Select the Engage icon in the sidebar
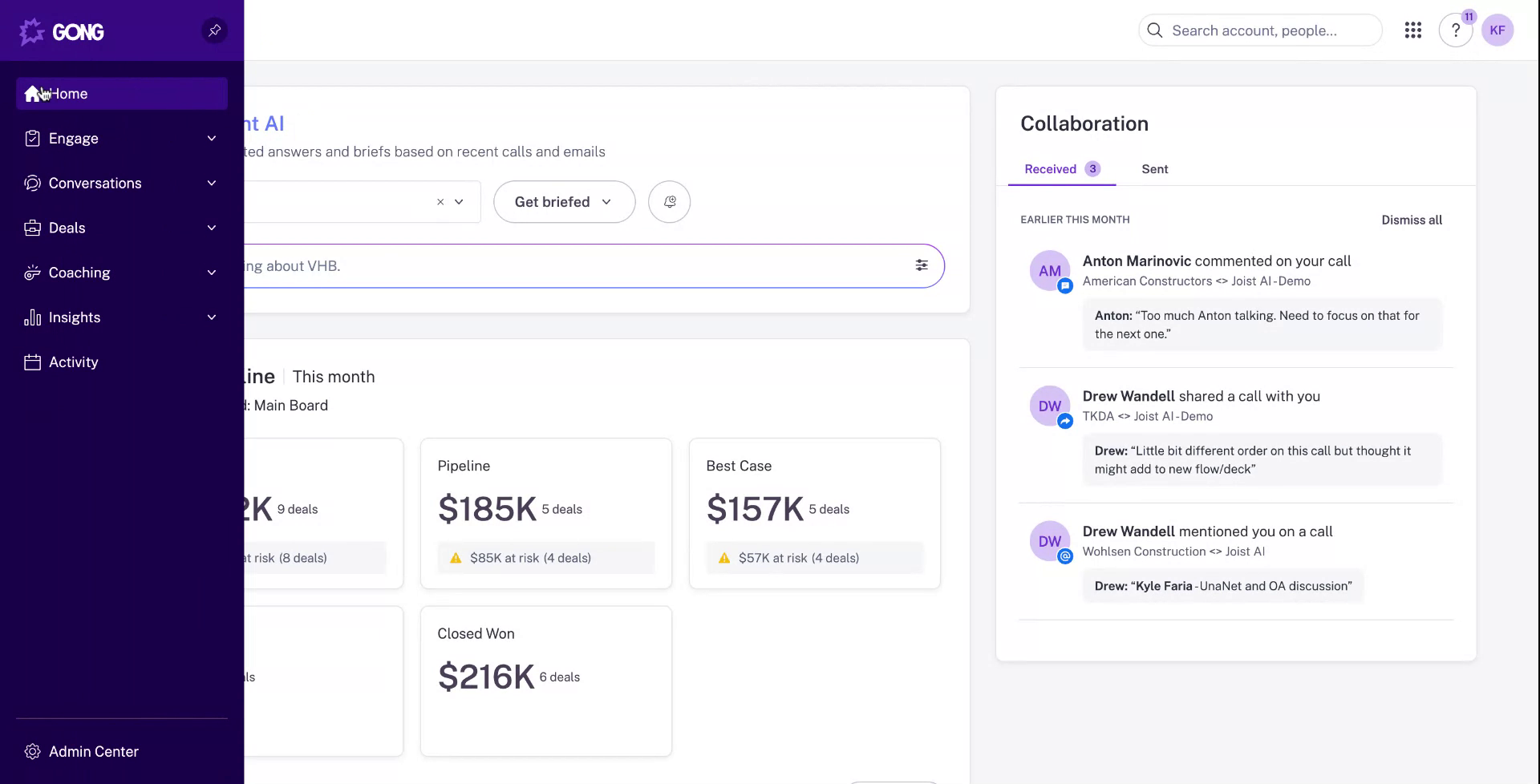1540x784 pixels. [x=31, y=138]
